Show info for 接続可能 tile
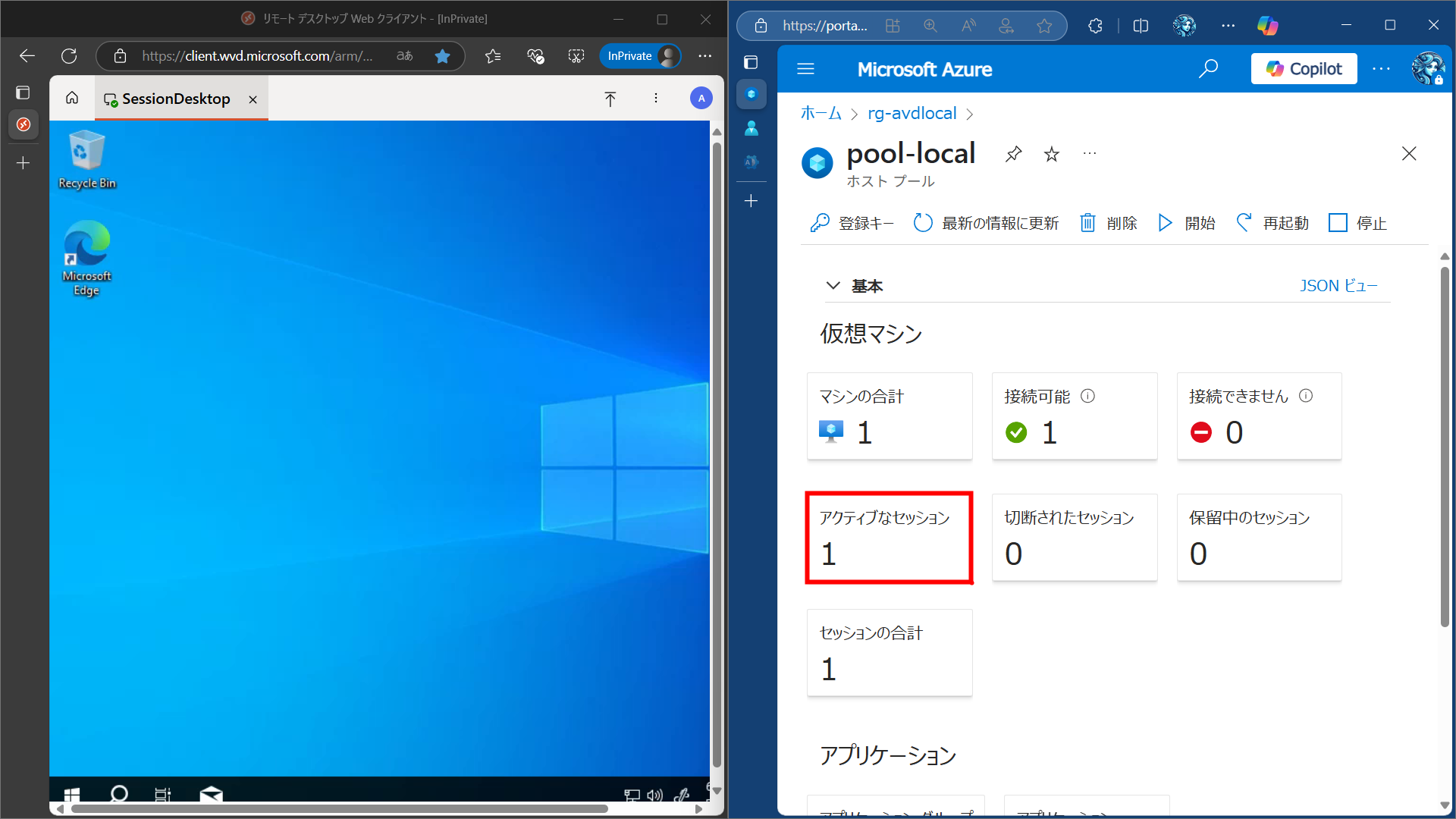This screenshot has height=819, width=1456. 1087,396
